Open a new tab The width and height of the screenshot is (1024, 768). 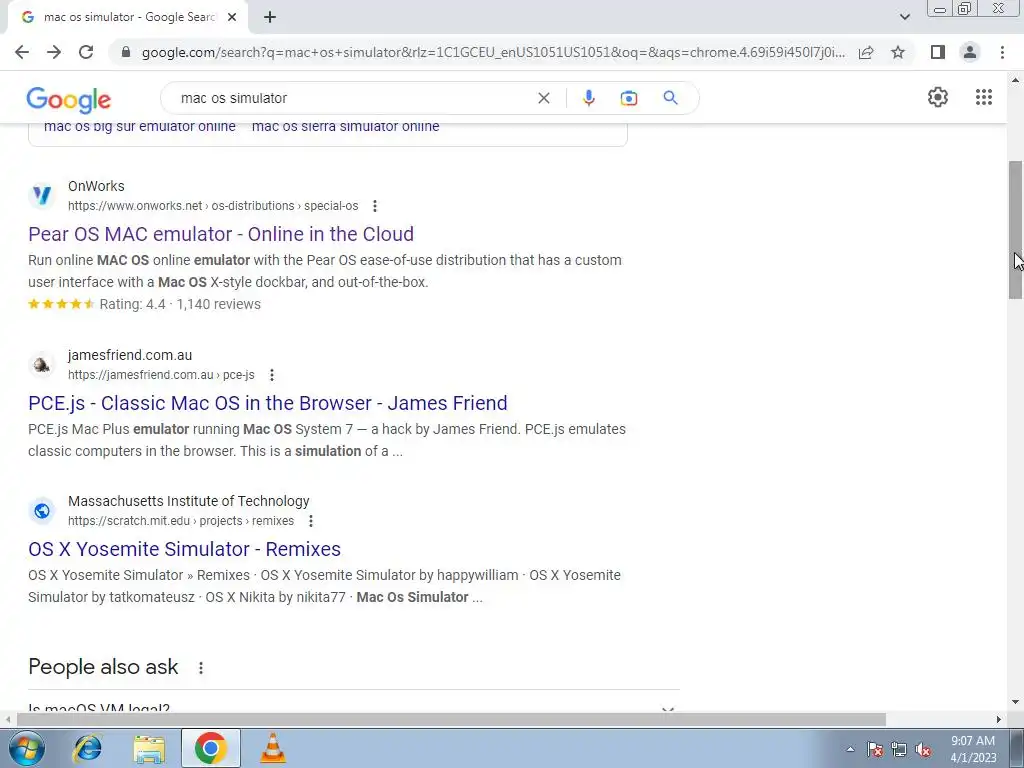[x=270, y=17]
